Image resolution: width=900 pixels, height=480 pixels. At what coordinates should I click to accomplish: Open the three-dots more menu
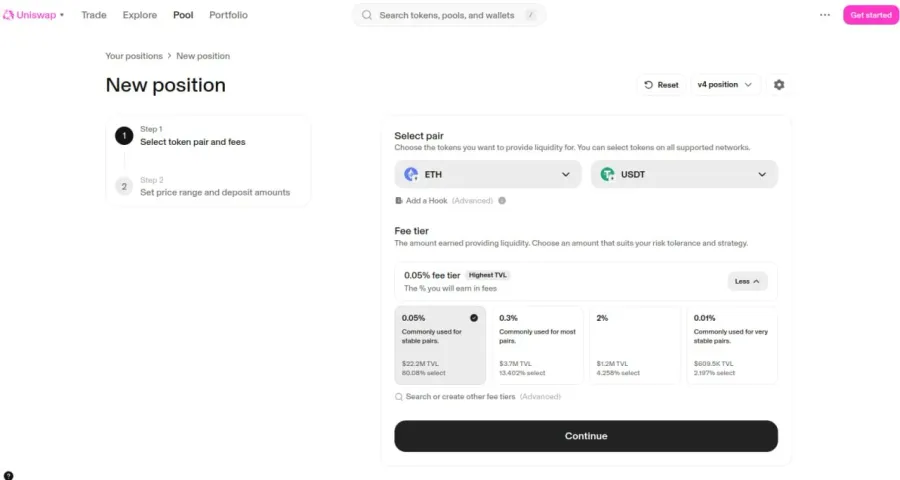(825, 15)
